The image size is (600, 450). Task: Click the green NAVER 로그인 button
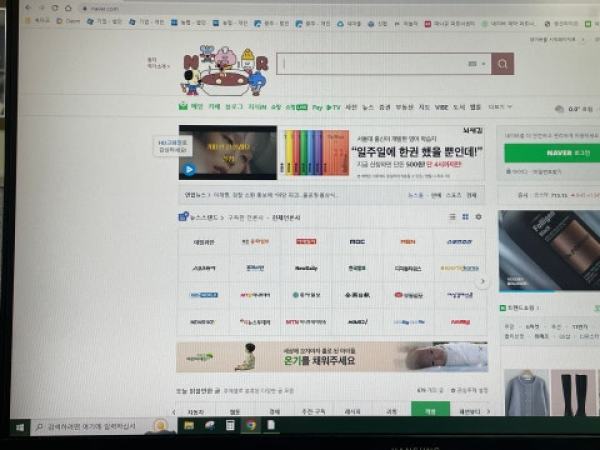[x=552, y=153]
